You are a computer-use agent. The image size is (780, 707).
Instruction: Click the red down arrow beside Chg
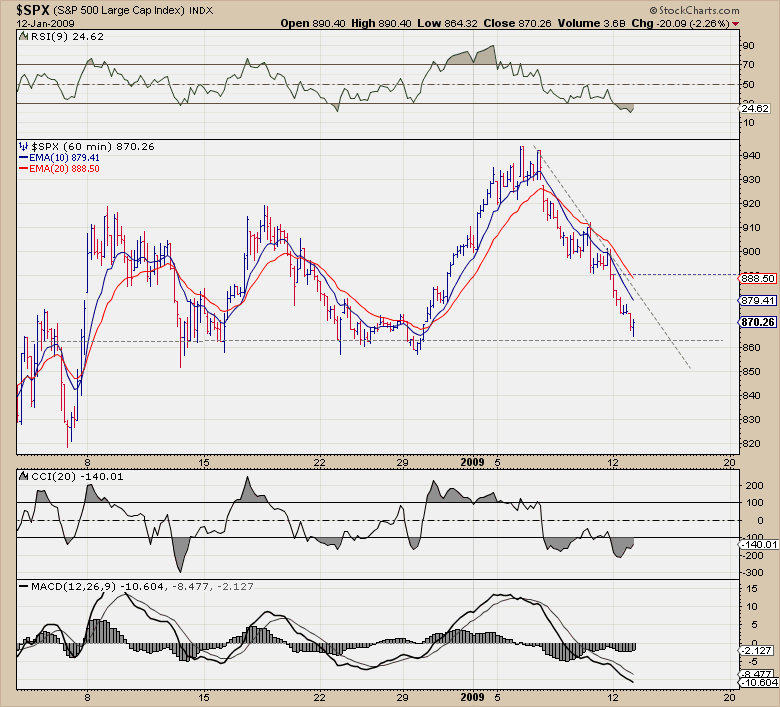pos(735,24)
